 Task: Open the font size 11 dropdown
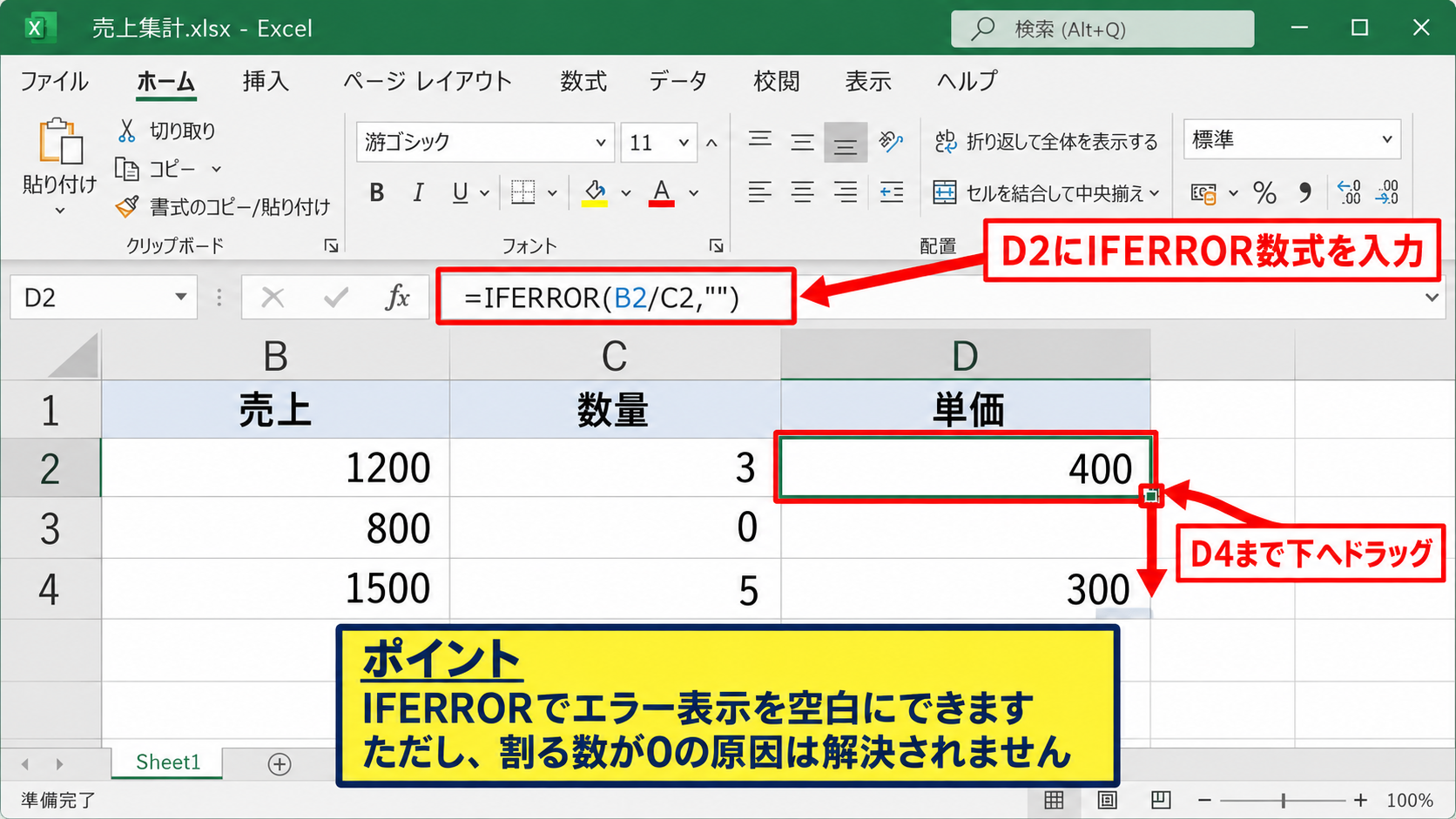(x=684, y=142)
